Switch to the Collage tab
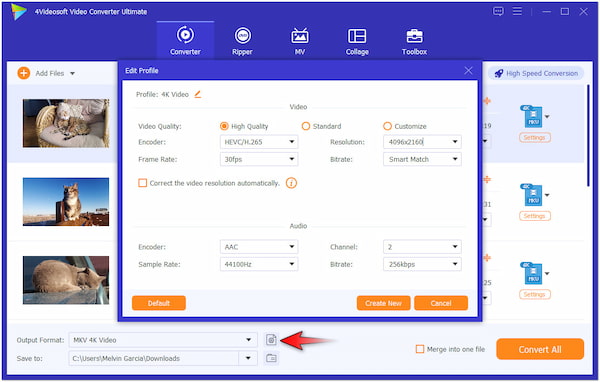The width and height of the screenshot is (600, 382). pyautogui.click(x=357, y=41)
